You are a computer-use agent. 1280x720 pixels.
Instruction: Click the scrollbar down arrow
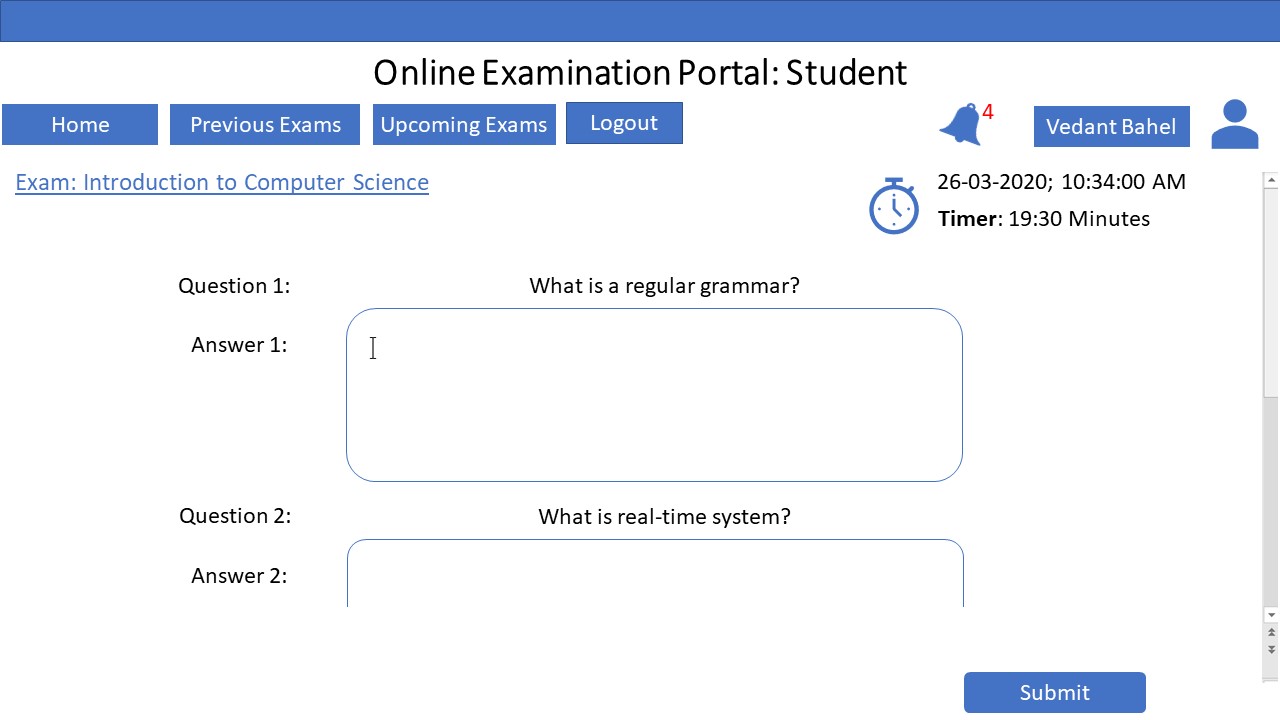(1271, 615)
